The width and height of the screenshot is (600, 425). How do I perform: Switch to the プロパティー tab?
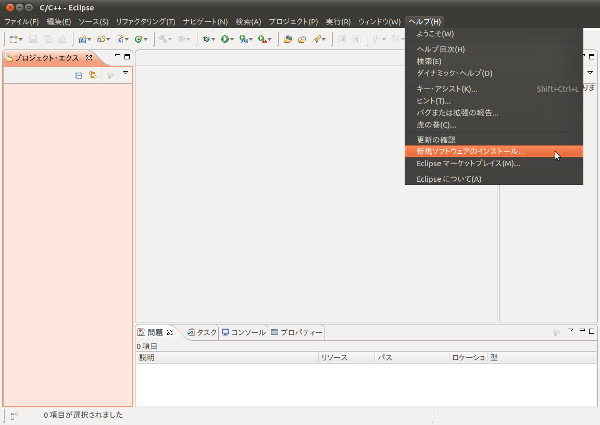[297, 332]
